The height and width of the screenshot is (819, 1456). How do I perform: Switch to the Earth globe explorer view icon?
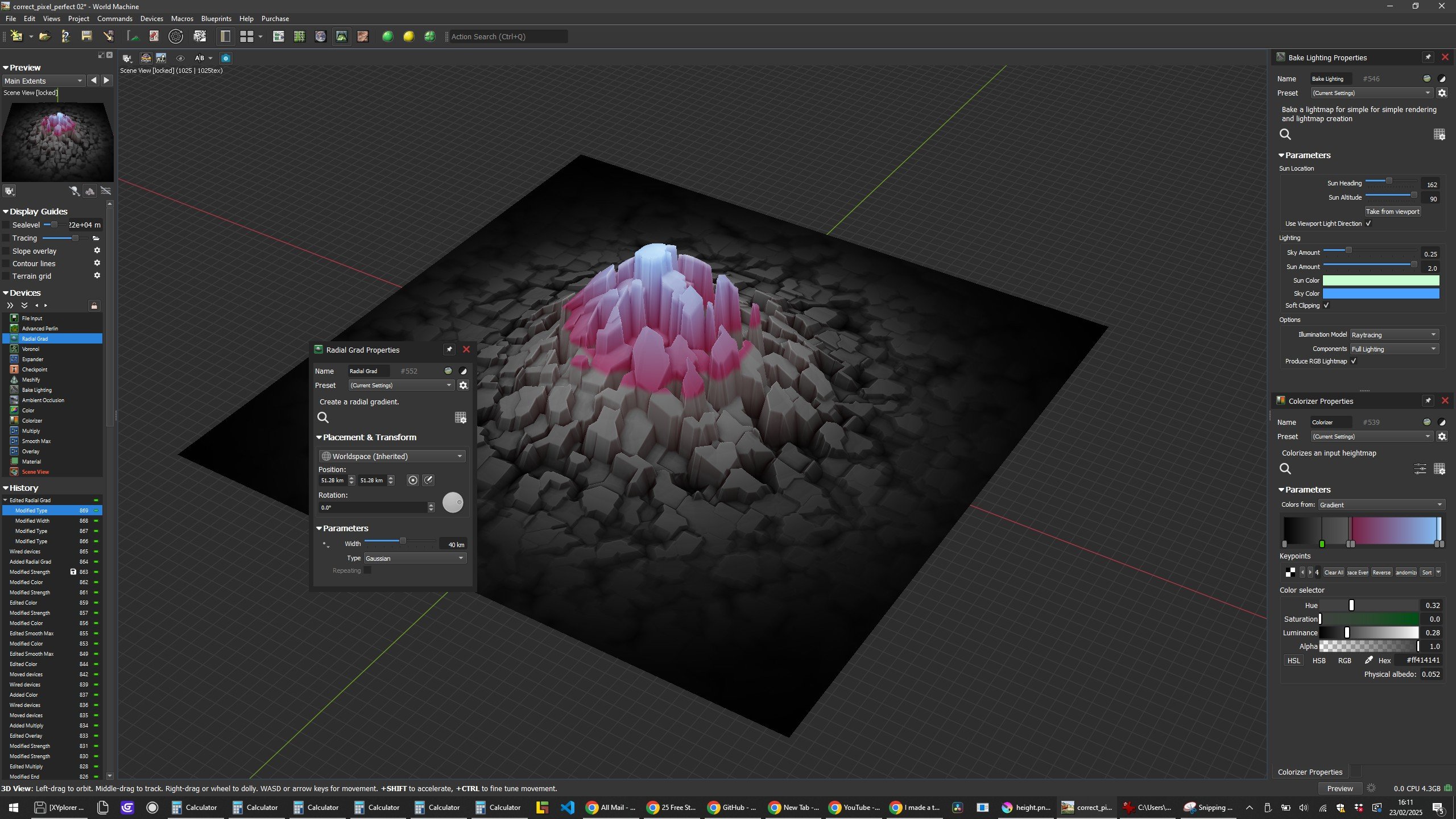(x=320, y=36)
